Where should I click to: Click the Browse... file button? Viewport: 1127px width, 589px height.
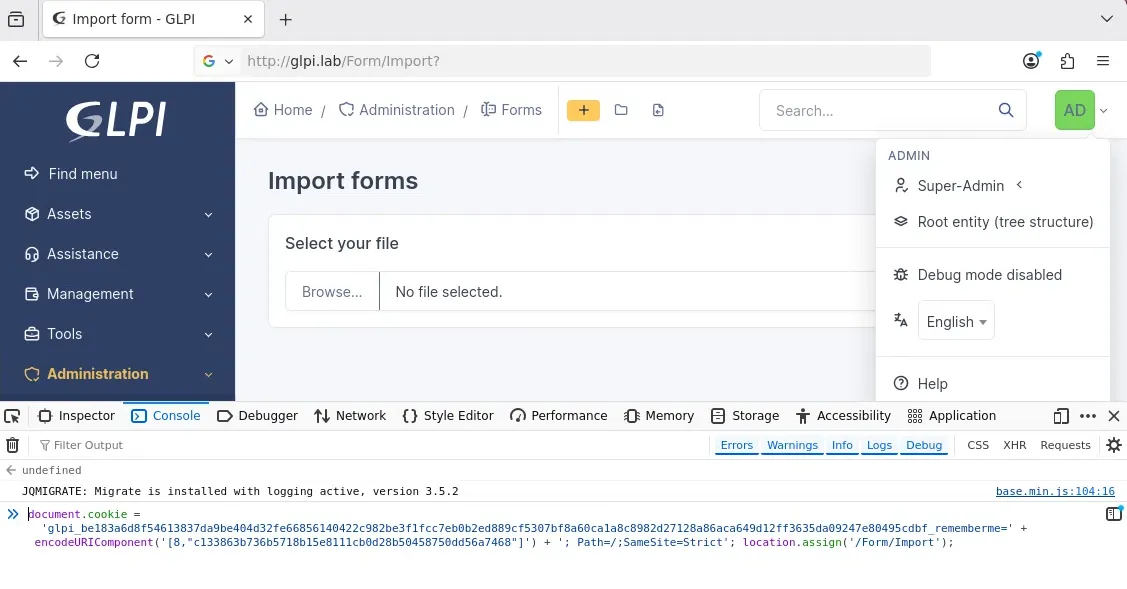point(332,291)
